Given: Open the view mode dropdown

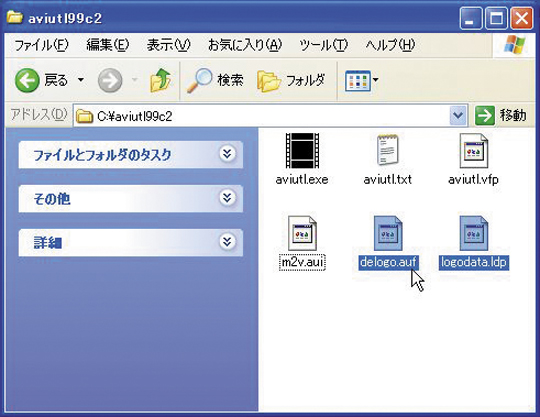Looking at the screenshot, I should click(x=362, y=81).
